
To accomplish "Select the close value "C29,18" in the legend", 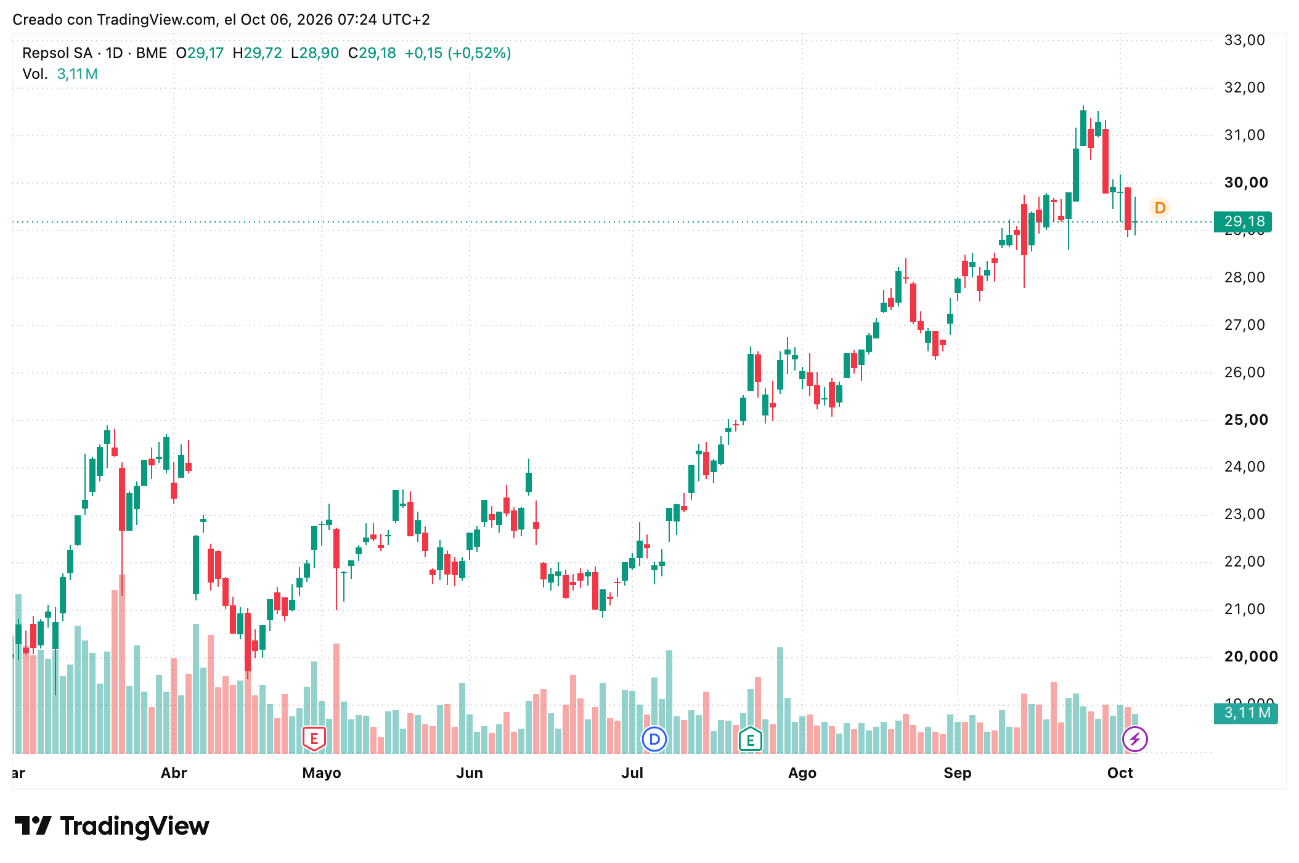I will pyautogui.click(x=372, y=53).
